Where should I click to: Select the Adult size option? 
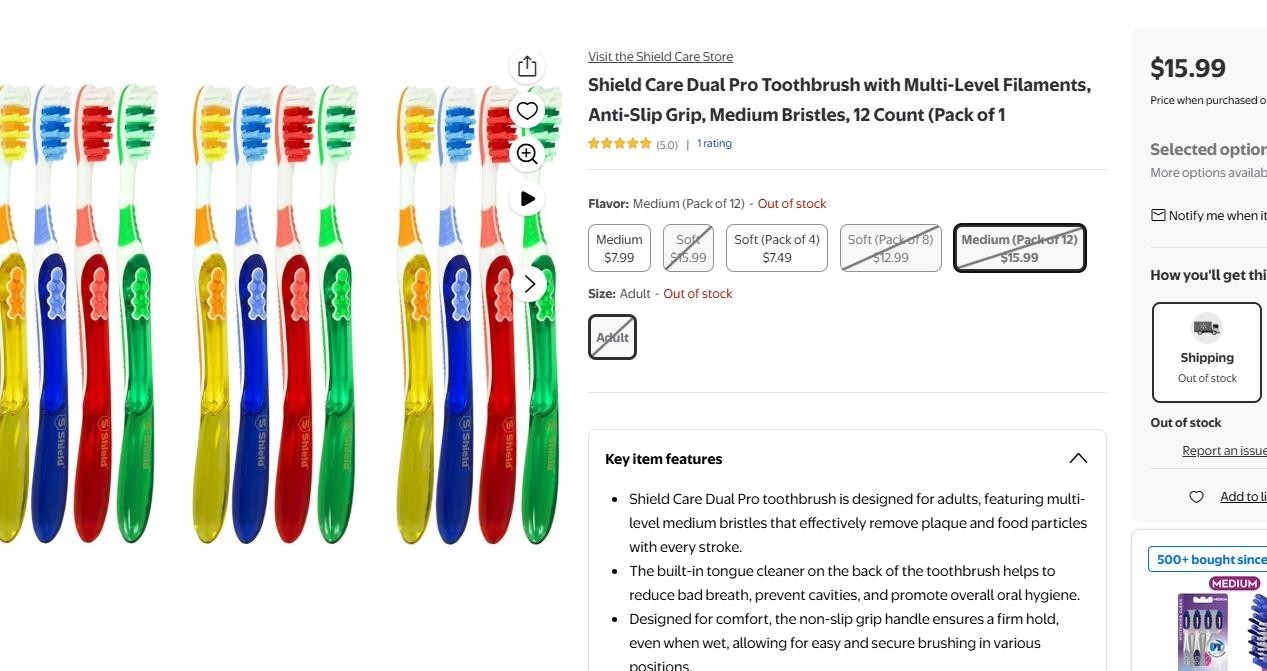tap(612, 337)
